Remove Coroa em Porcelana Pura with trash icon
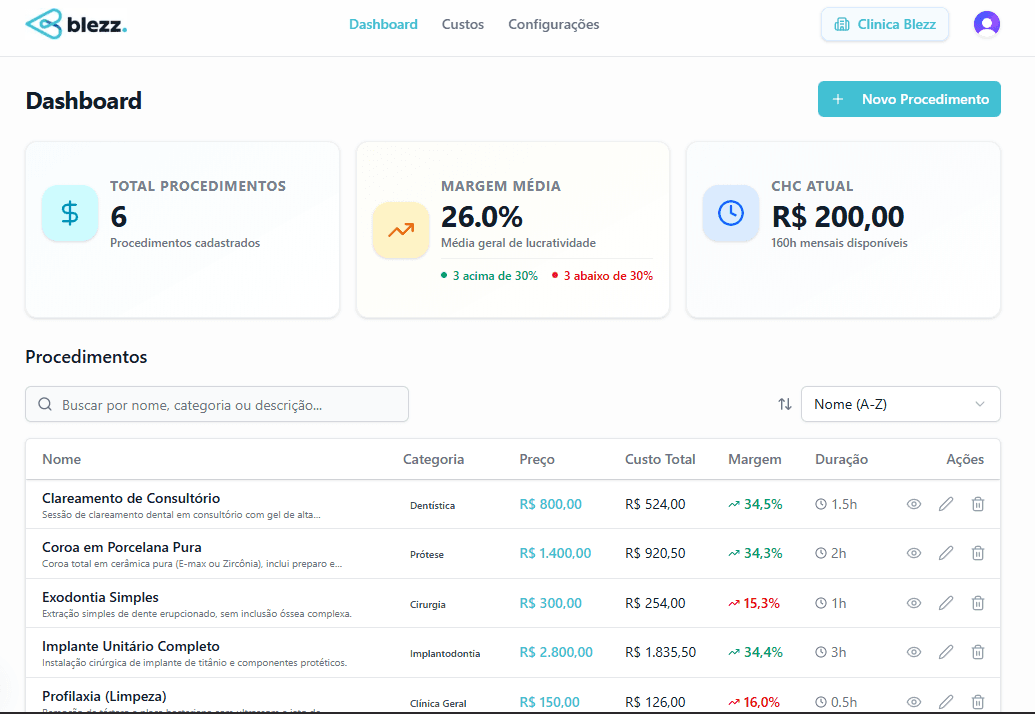The height and width of the screenshot is (714, 1035). pos(978,553)
